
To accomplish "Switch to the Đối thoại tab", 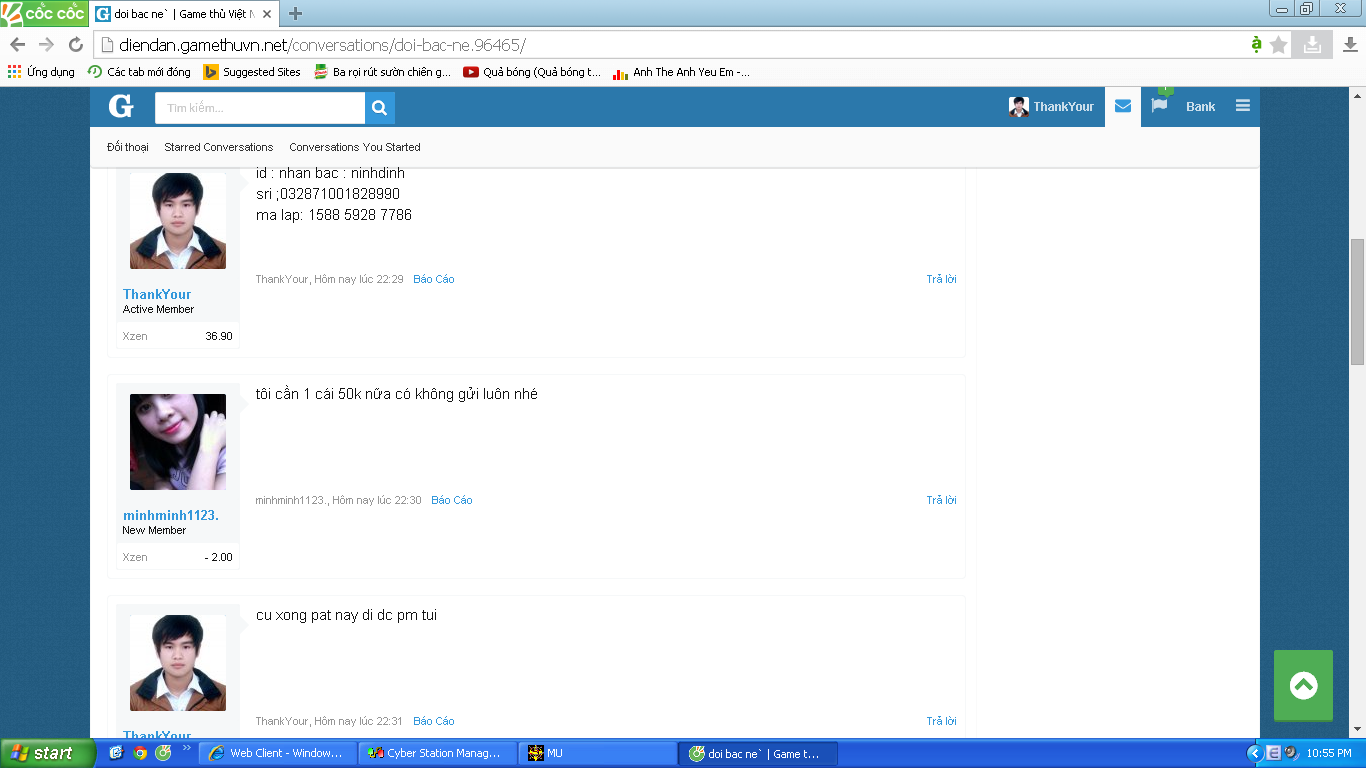I will click(128, 147).
